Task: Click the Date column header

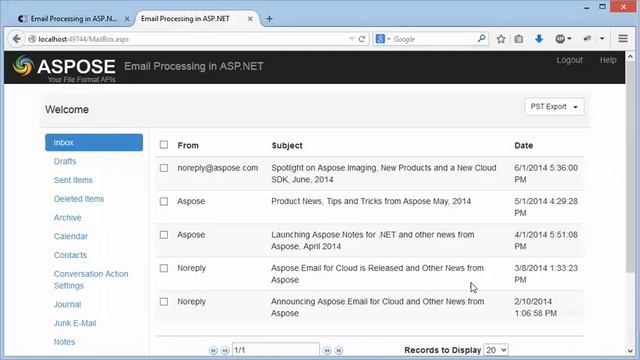Action: tap(524, 145)
